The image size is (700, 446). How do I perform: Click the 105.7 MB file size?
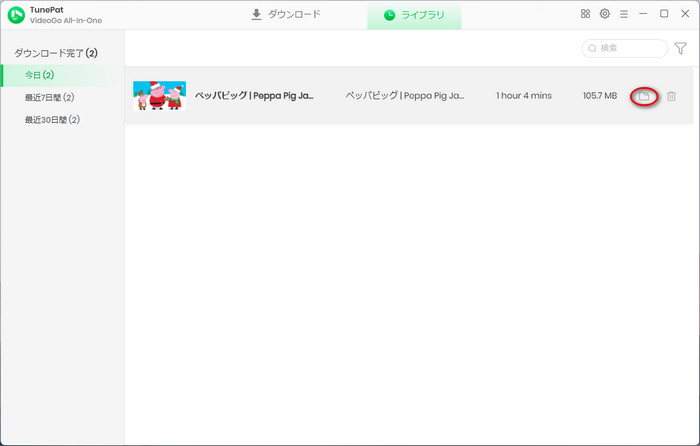pos(600,96)
